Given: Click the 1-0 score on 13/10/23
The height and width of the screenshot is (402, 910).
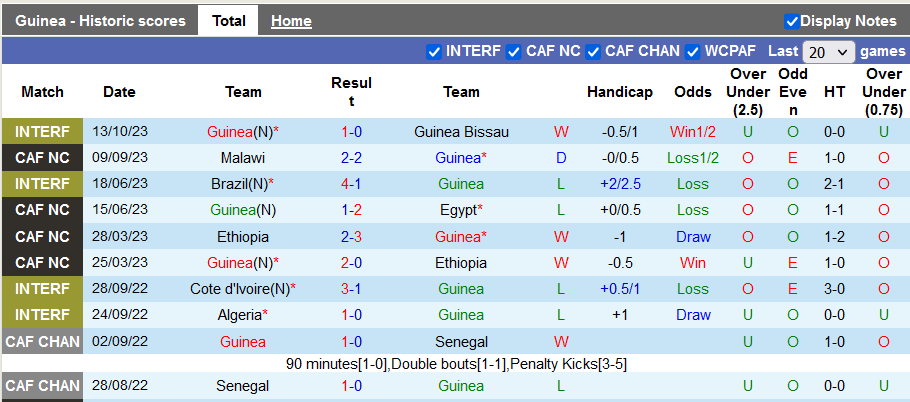Looking at the screenshot, I should click(352, 132).
